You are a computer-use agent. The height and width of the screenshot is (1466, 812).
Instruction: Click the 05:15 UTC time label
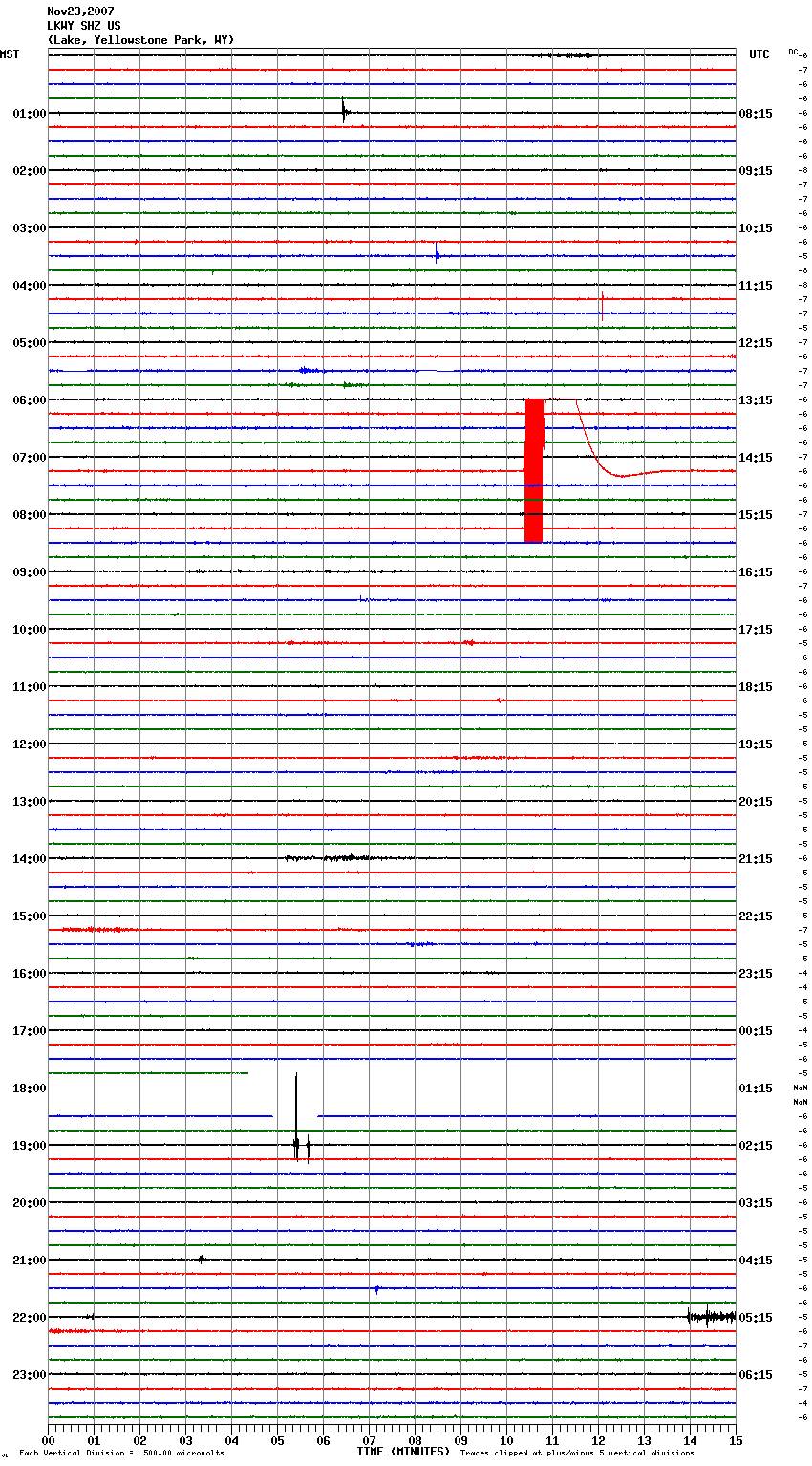tap(756, 1318)
